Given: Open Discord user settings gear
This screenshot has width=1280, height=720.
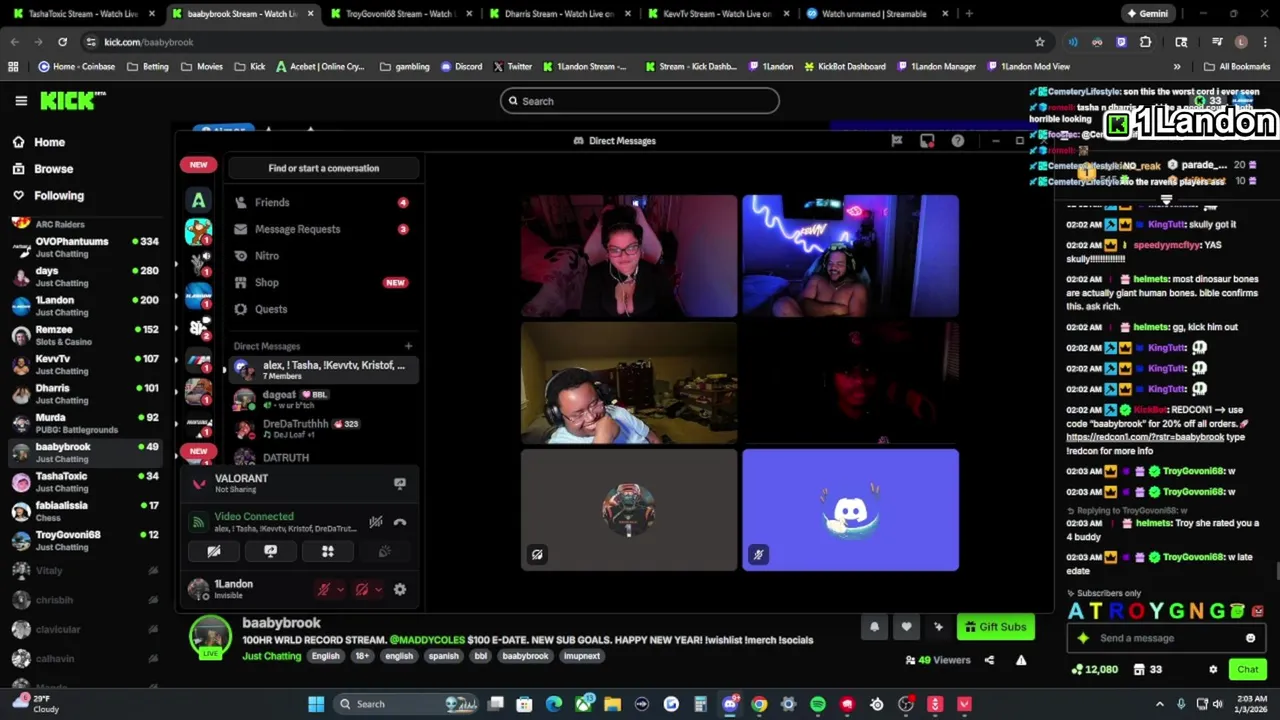Looking at the screenshot, I should click(400, 590).
